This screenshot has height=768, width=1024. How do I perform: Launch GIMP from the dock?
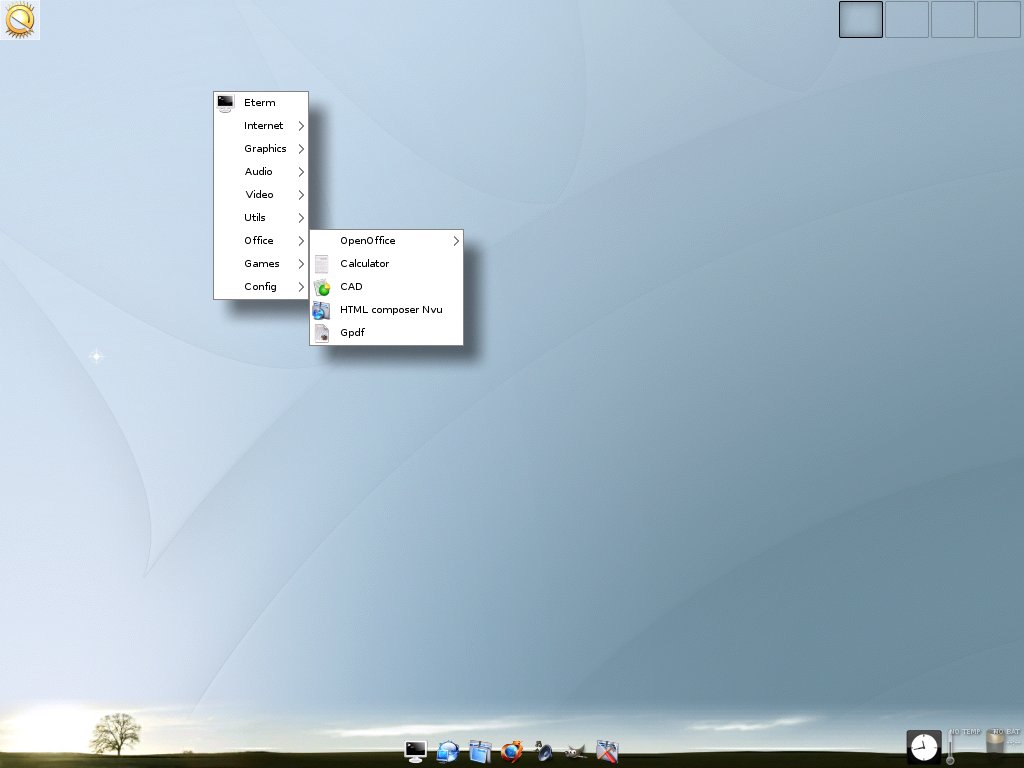pyautogui.click(x=575, y=753)
